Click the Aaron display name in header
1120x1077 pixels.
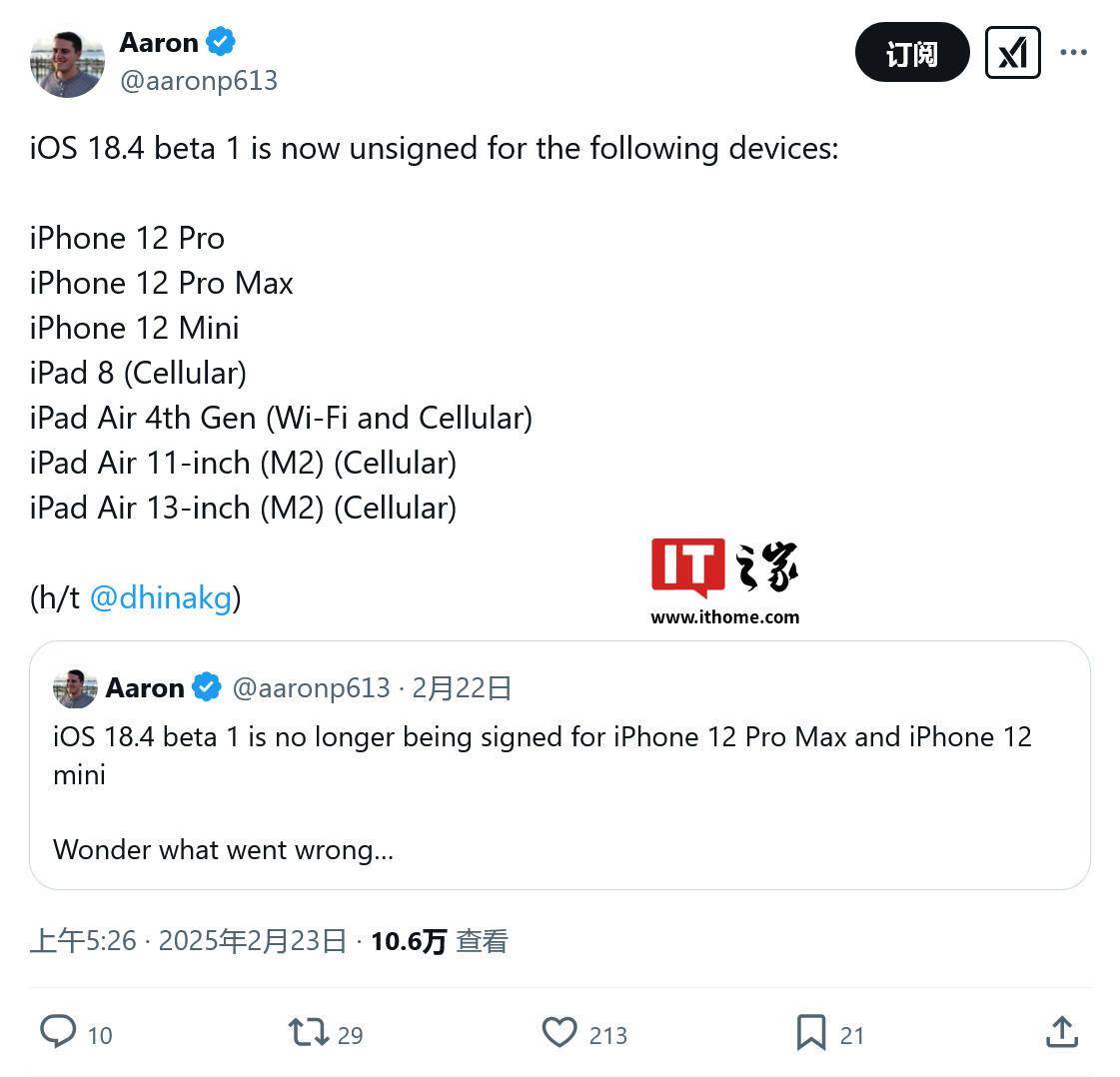coord(159,42)
